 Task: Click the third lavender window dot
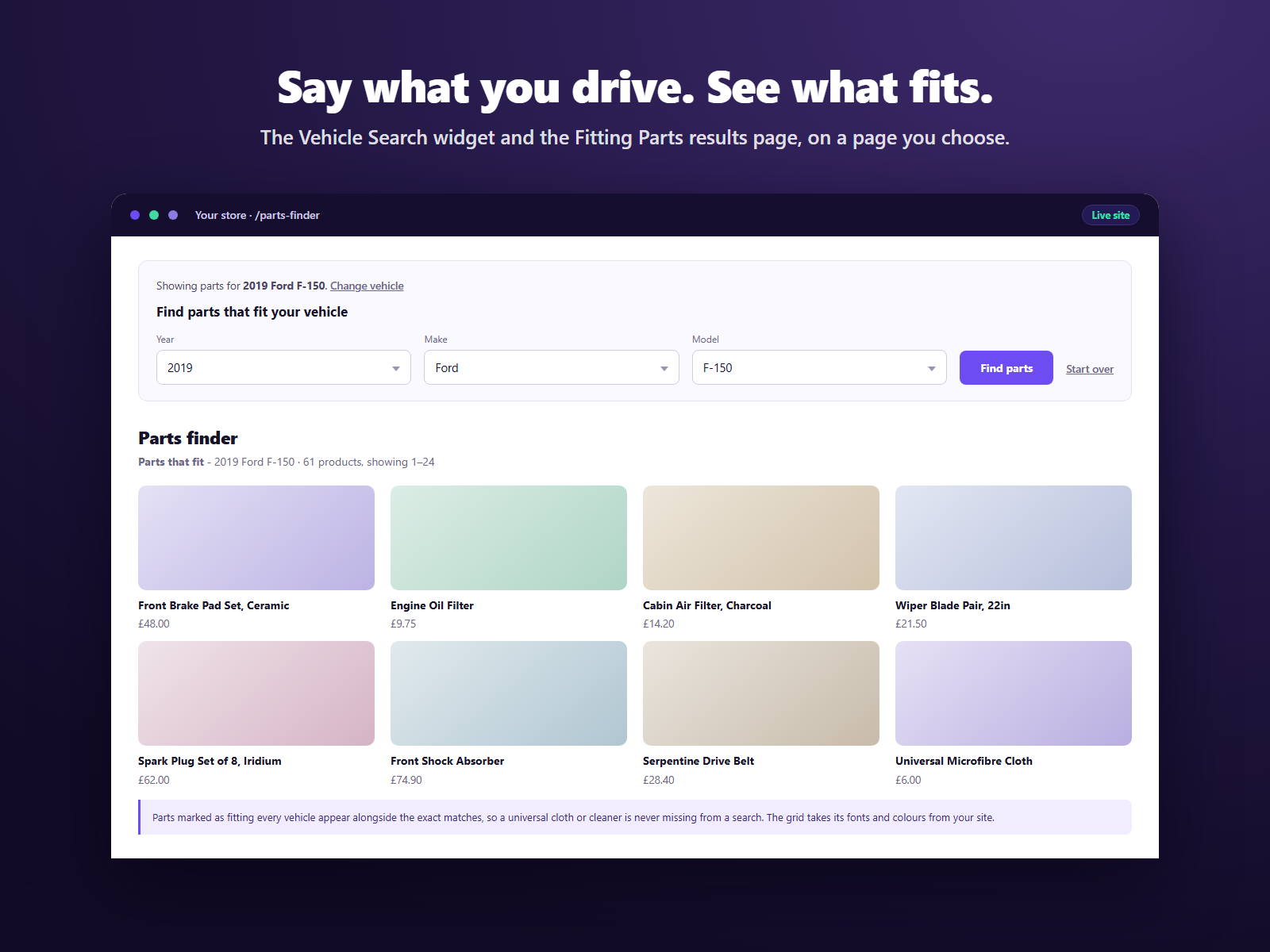173,215
